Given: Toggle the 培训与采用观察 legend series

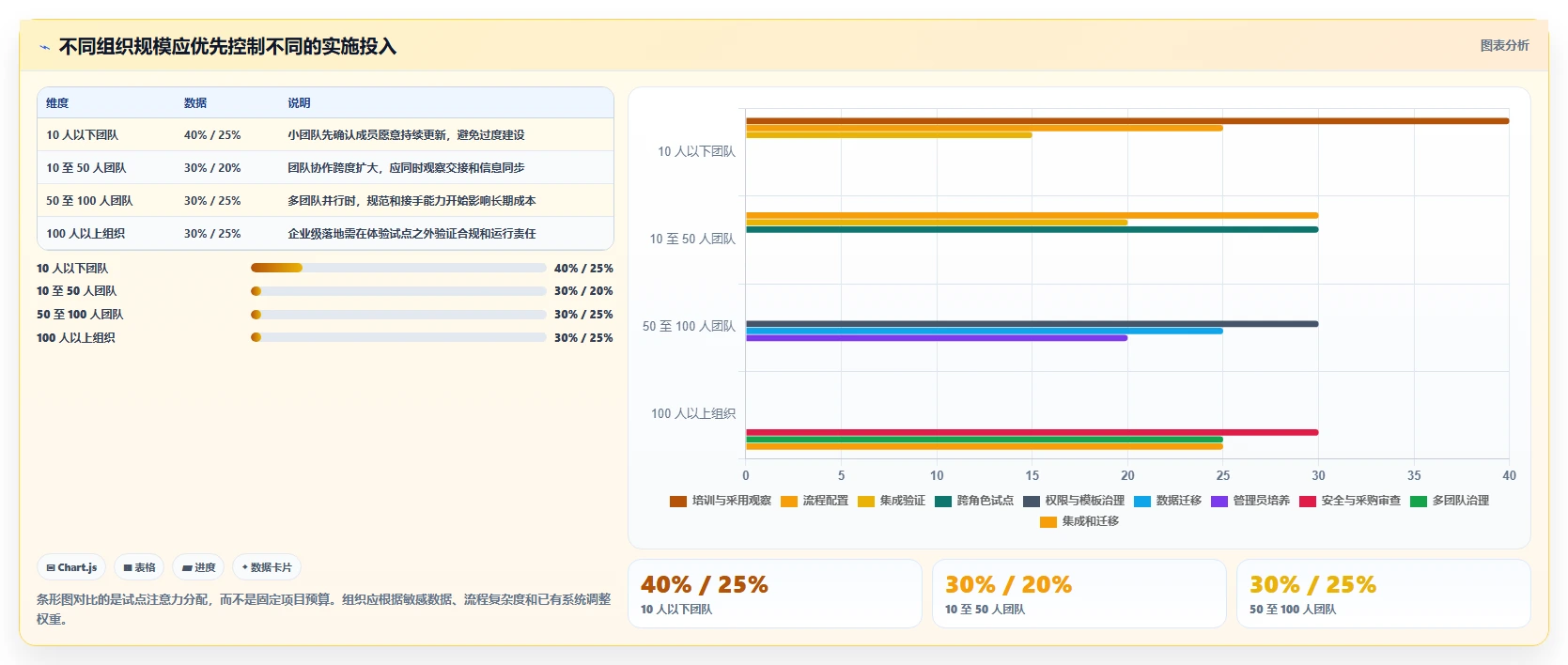Looking at the screenshot, I should [x=720, y=501].
